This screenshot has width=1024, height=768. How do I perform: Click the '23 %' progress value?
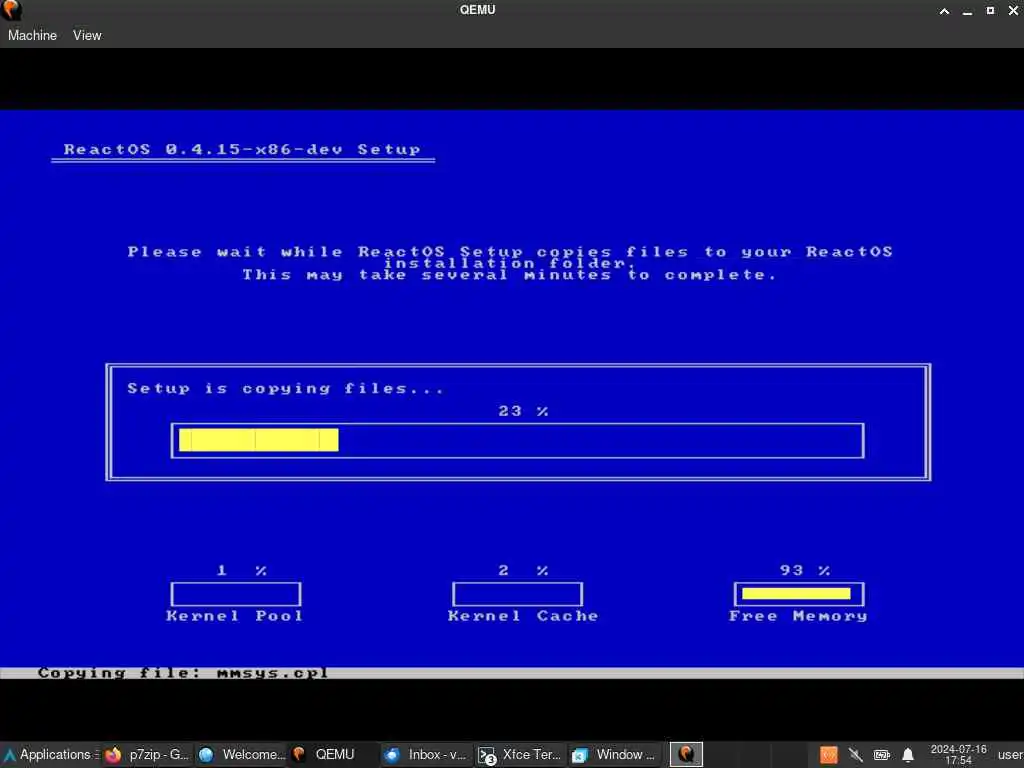click(x=523, y=411)
